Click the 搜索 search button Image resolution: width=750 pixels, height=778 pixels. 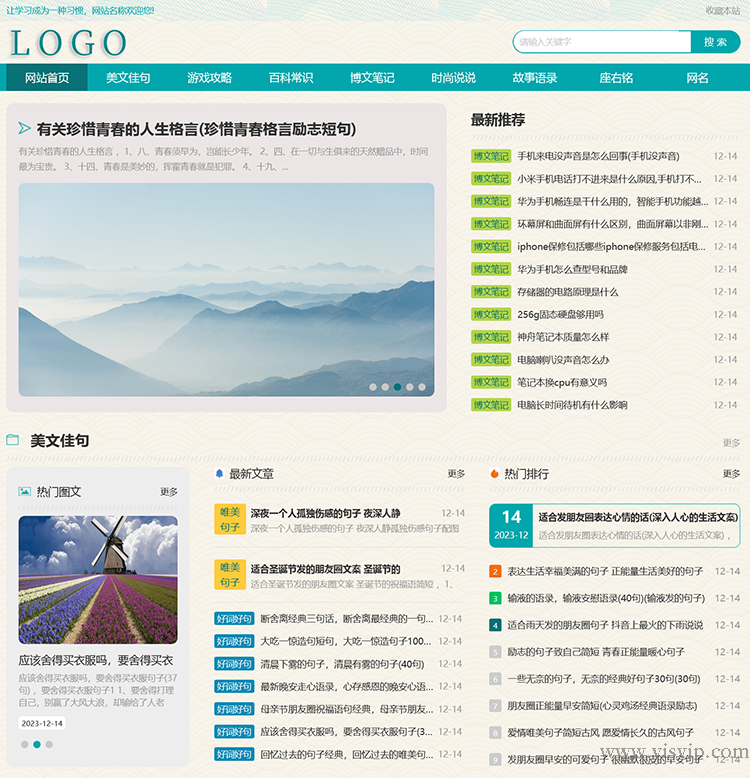point(715,42)
